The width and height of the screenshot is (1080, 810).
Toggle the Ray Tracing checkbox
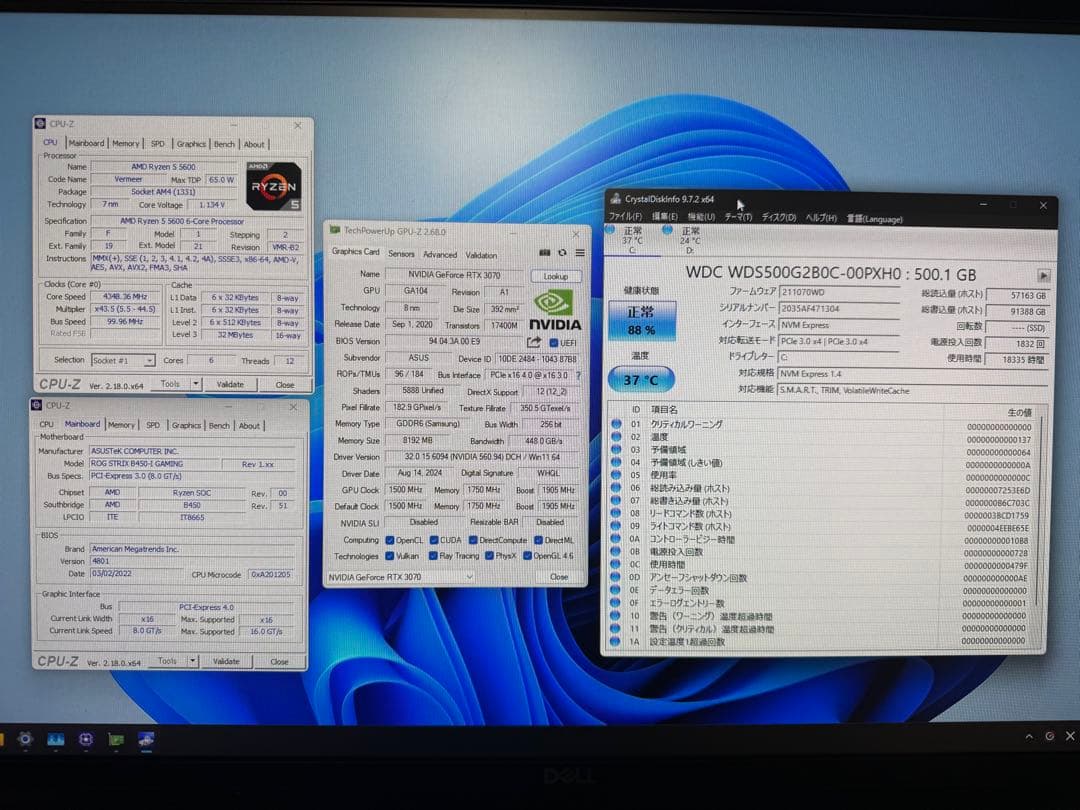(433, 556)
